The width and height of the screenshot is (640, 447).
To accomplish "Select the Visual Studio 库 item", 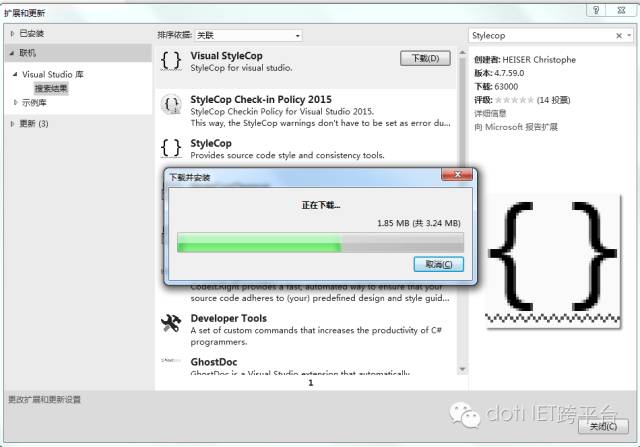I will [x=53, y=74].
